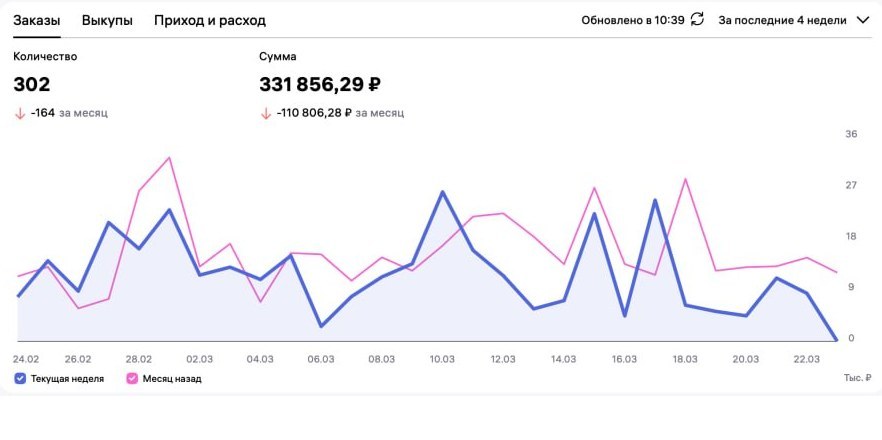
Task: Expand the За последние 4 недели chevron
Action: click(862, 20)
